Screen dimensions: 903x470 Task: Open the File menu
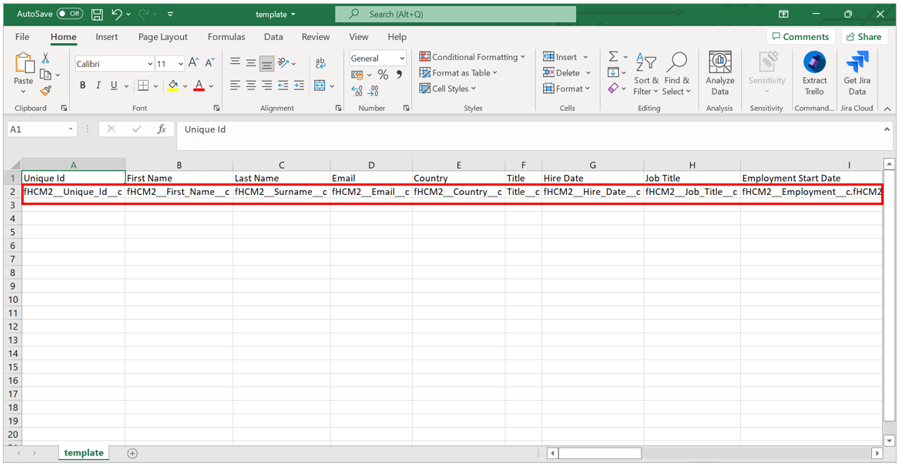click(22, 37)
